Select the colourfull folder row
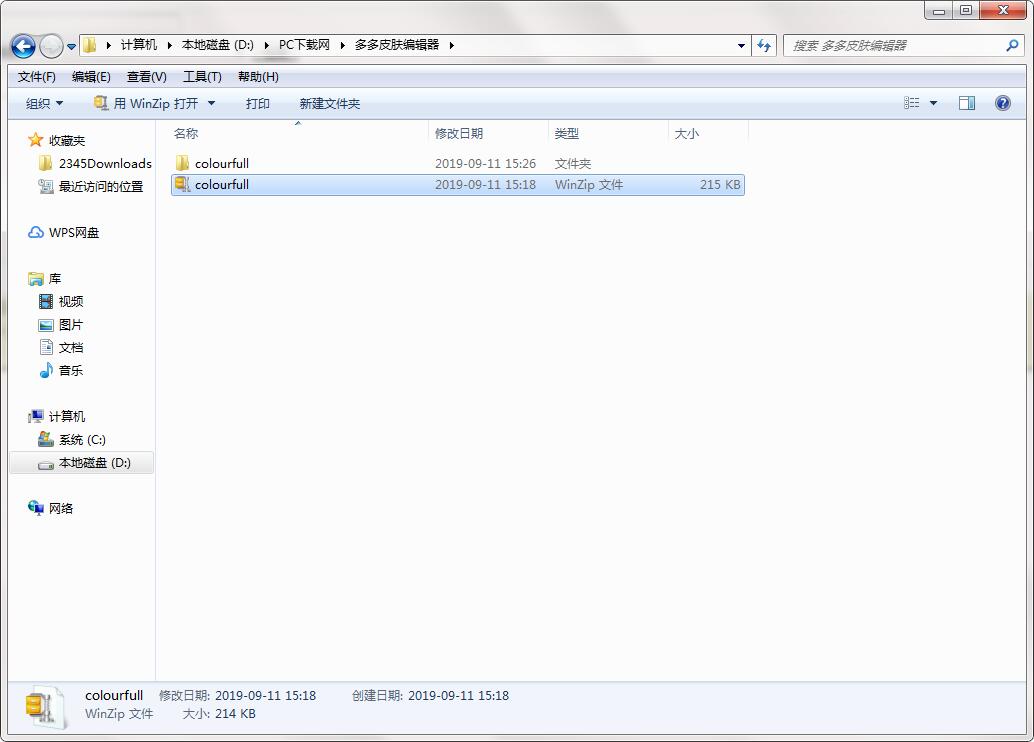1034x742 pixels. 458,163
